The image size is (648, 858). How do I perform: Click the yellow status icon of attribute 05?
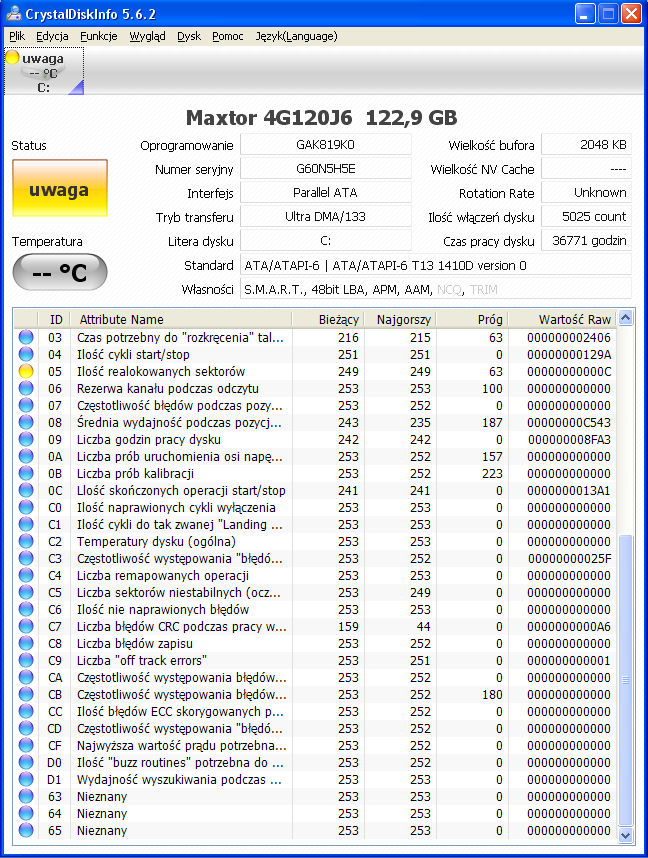26,372
